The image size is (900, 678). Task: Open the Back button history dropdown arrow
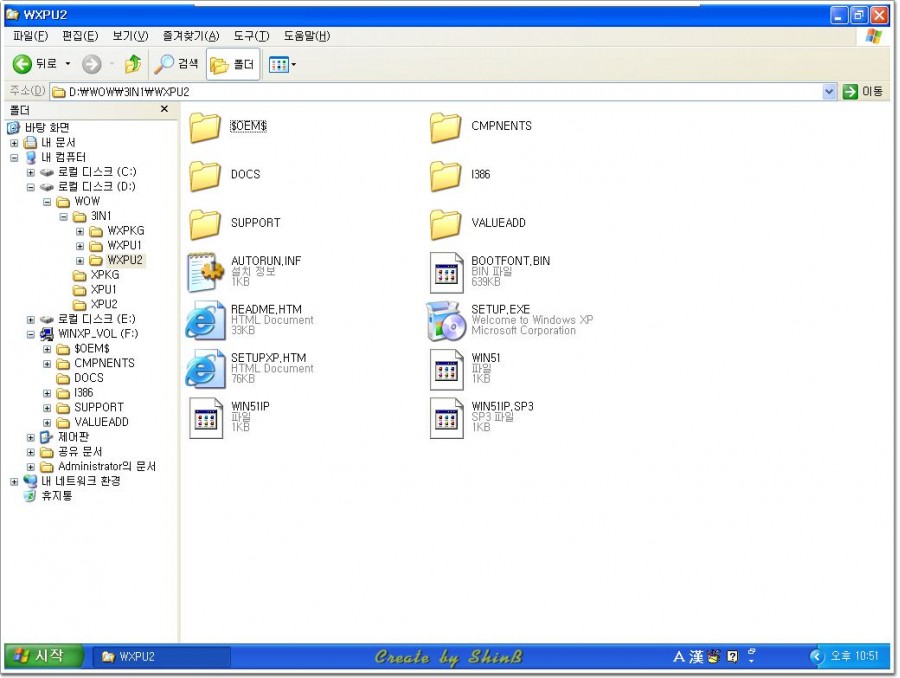tap(68, 64)
